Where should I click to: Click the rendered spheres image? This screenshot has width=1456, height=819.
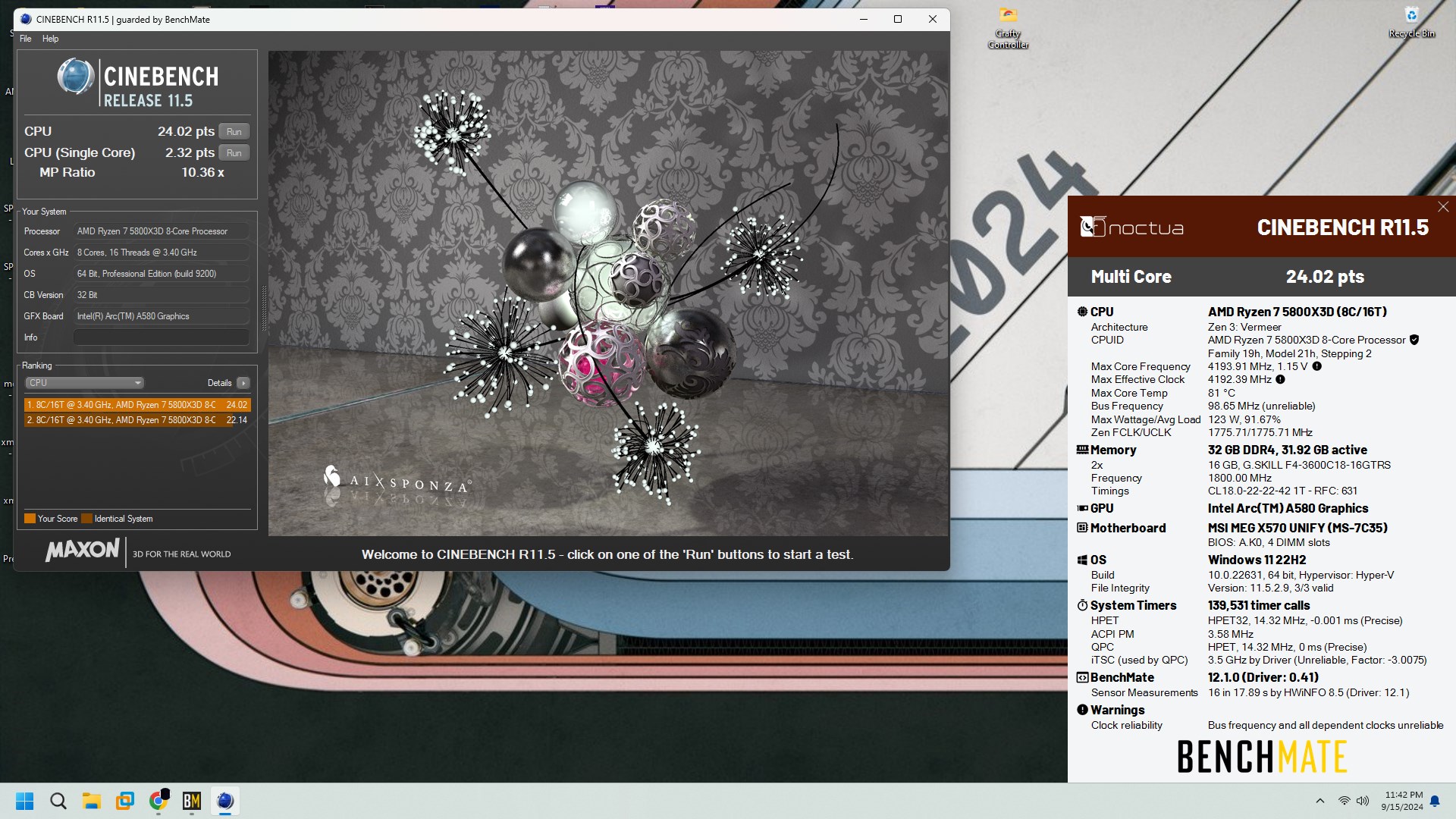(x=608, y=293)
